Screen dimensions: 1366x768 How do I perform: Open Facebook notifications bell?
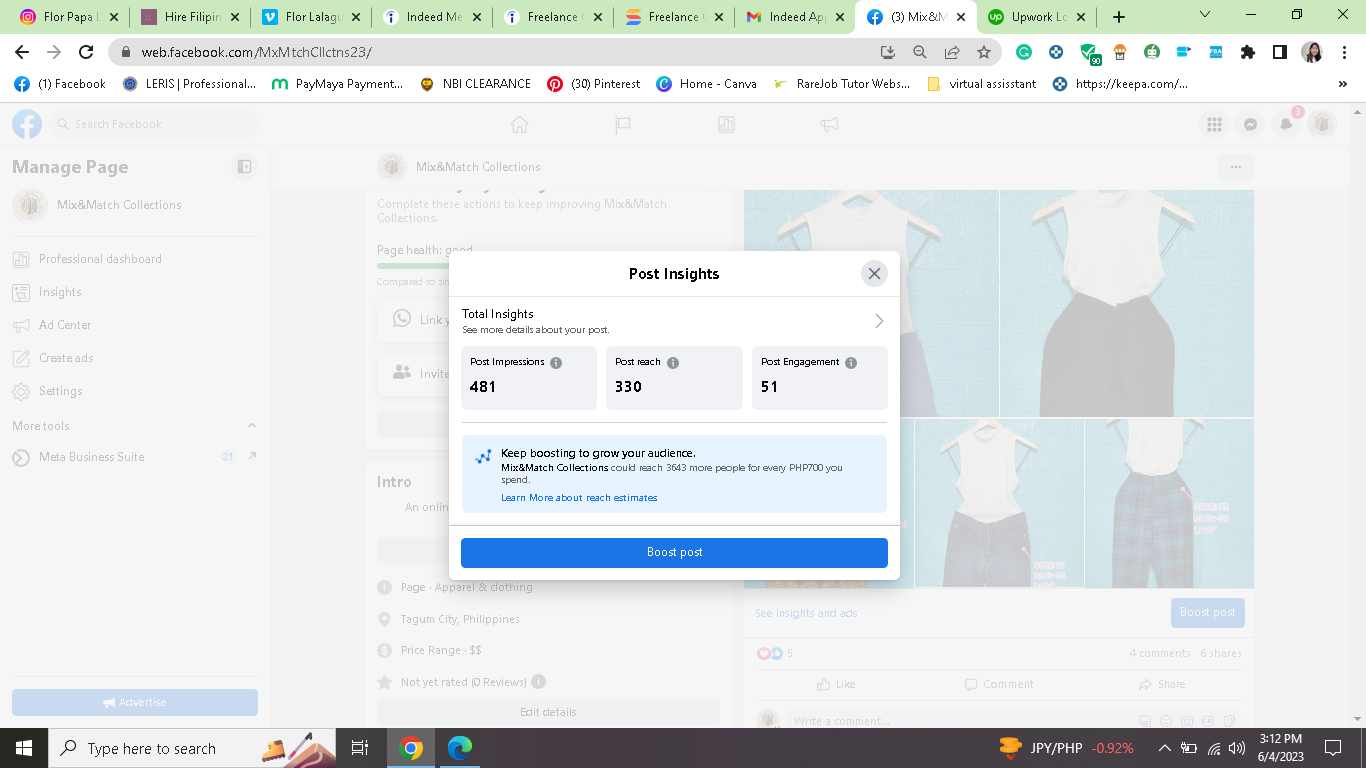(1286, 124)
